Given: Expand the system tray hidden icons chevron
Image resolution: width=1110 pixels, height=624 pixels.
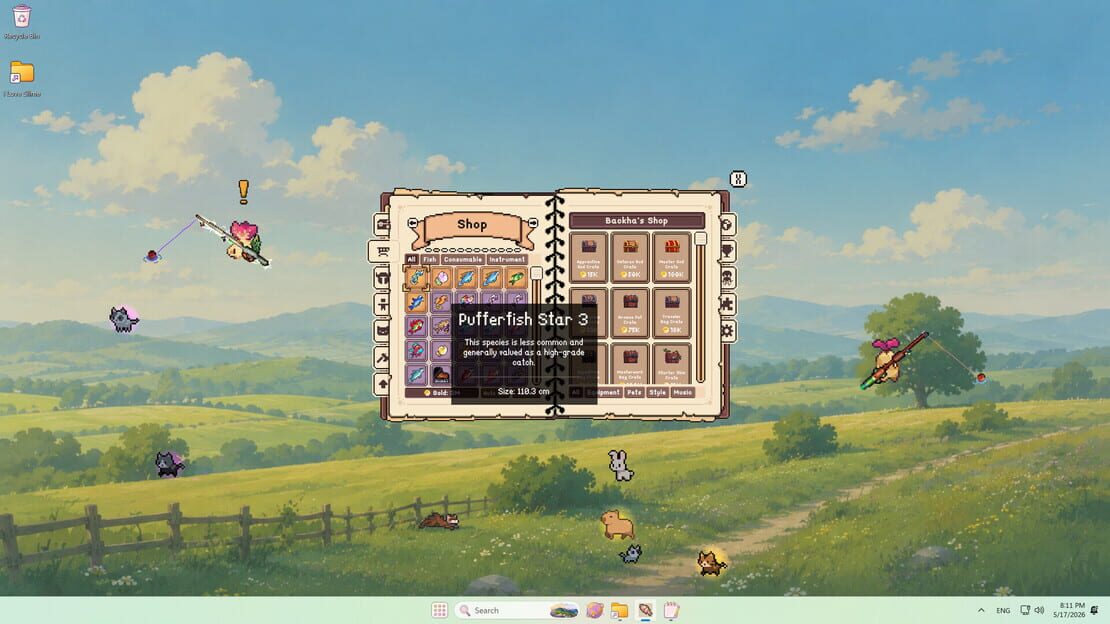Looking at the screenshot, I should [x=981, y=610].
